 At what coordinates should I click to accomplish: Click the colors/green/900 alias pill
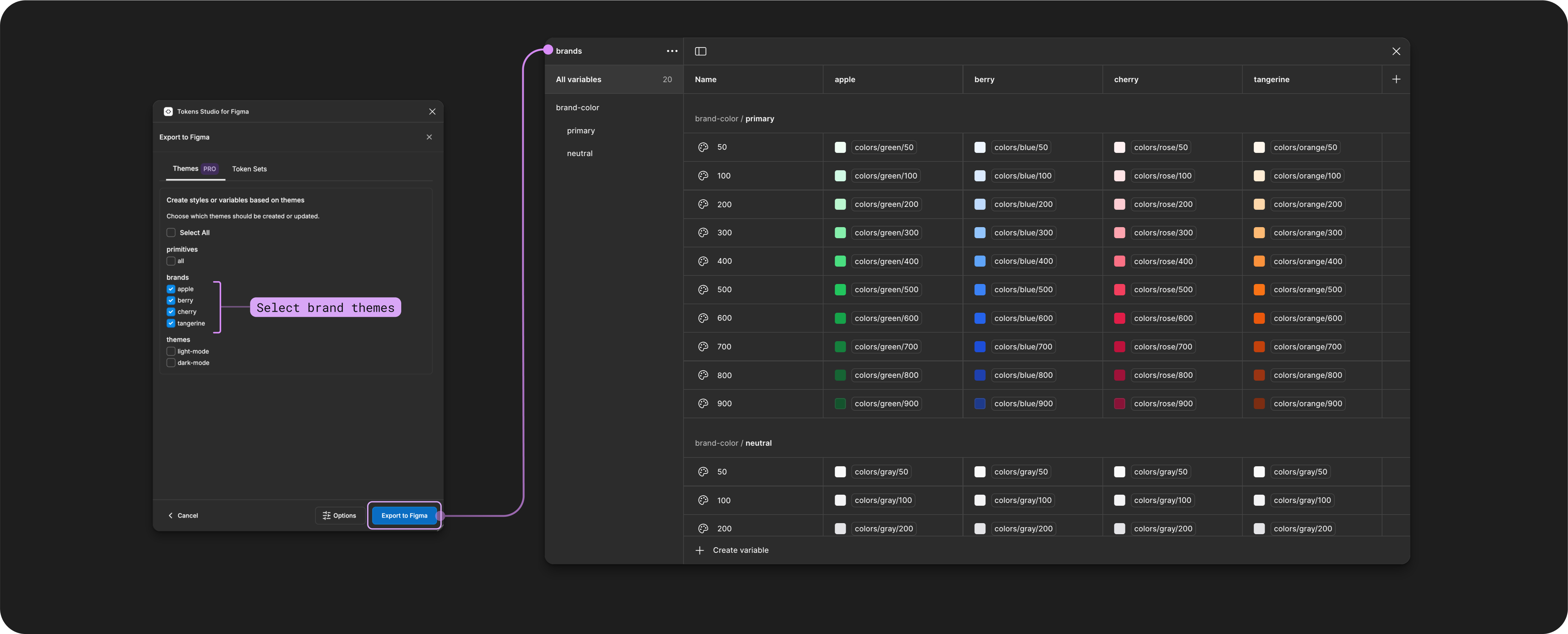tap(886, 403)
